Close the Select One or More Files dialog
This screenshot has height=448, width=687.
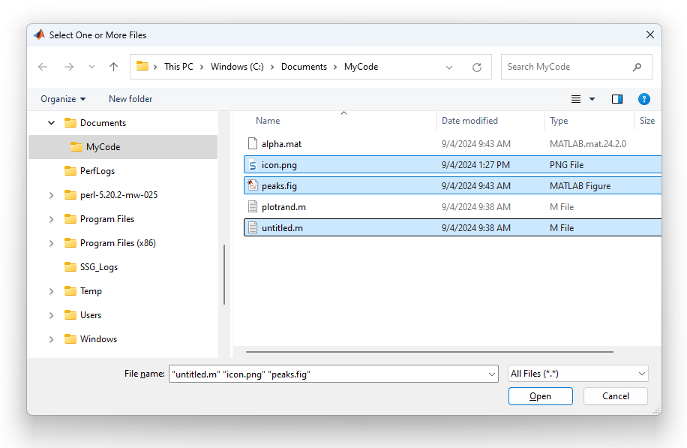point(650,35)
